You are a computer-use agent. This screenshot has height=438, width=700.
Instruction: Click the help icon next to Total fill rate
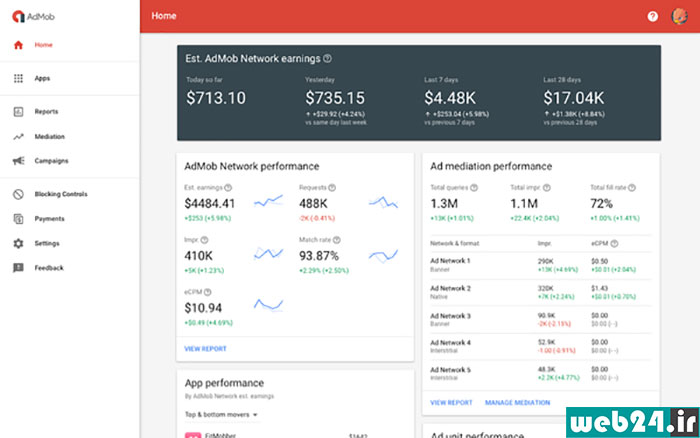(x=632, y=188)
